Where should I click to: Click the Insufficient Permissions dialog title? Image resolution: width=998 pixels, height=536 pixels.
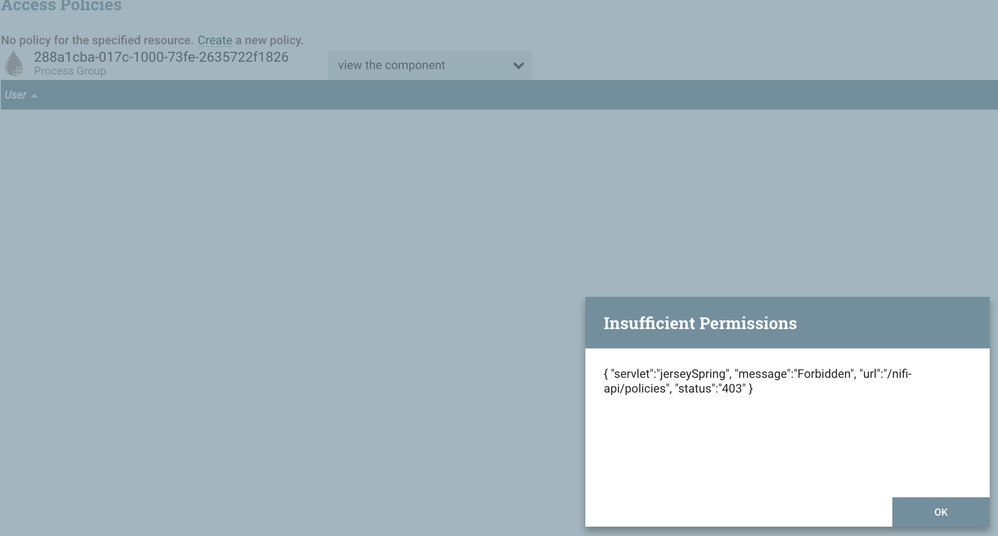pos(699,323)
